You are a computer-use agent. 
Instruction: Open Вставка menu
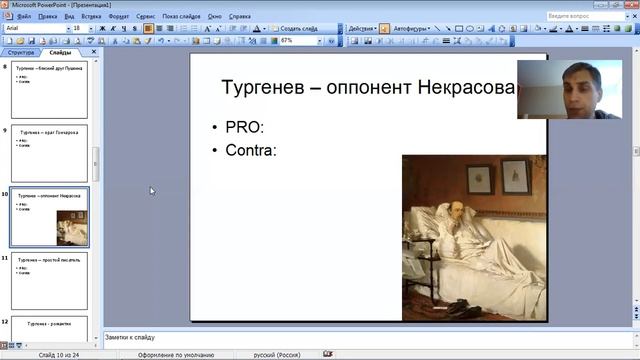coord(91,16)
